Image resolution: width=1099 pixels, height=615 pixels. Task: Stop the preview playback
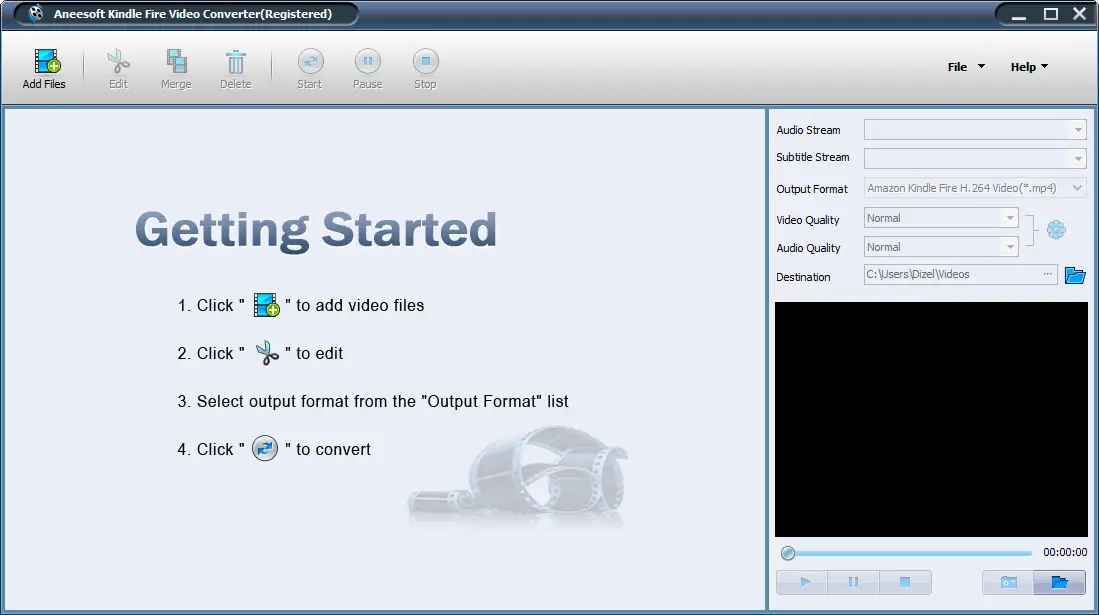click(905, 582)
